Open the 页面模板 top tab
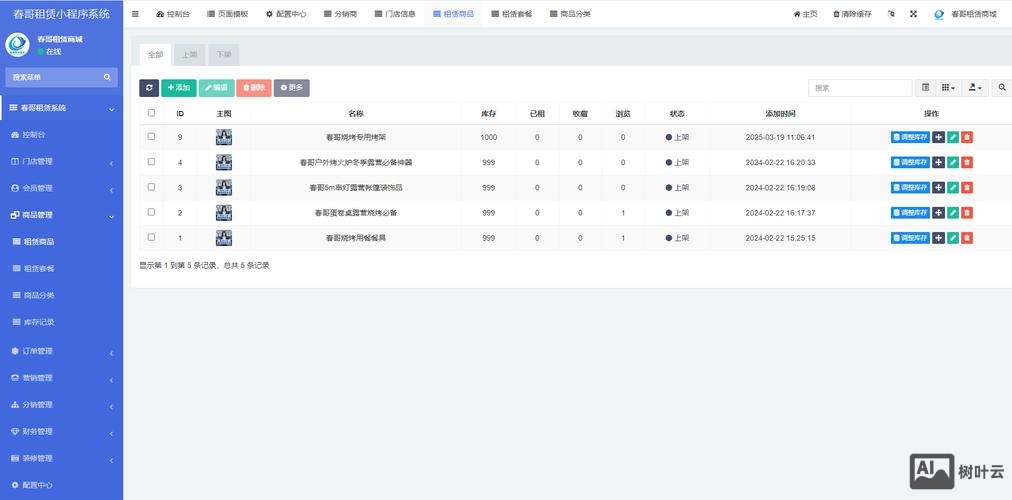The image size is (1012, 500). [x=227, y=14]
